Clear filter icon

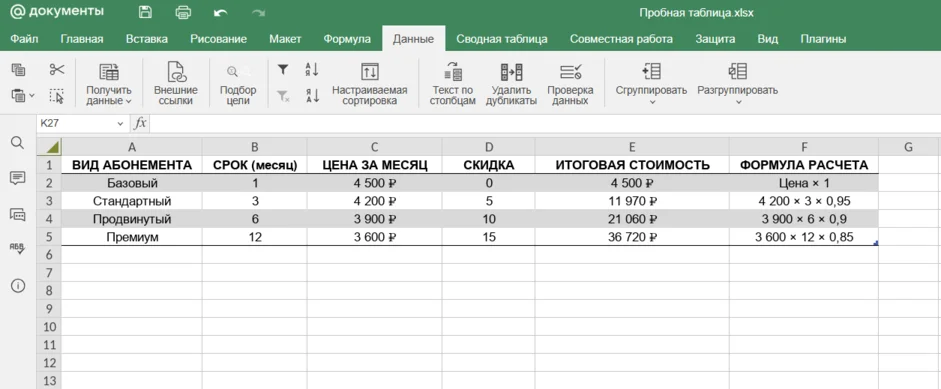[x=283, y=95]
